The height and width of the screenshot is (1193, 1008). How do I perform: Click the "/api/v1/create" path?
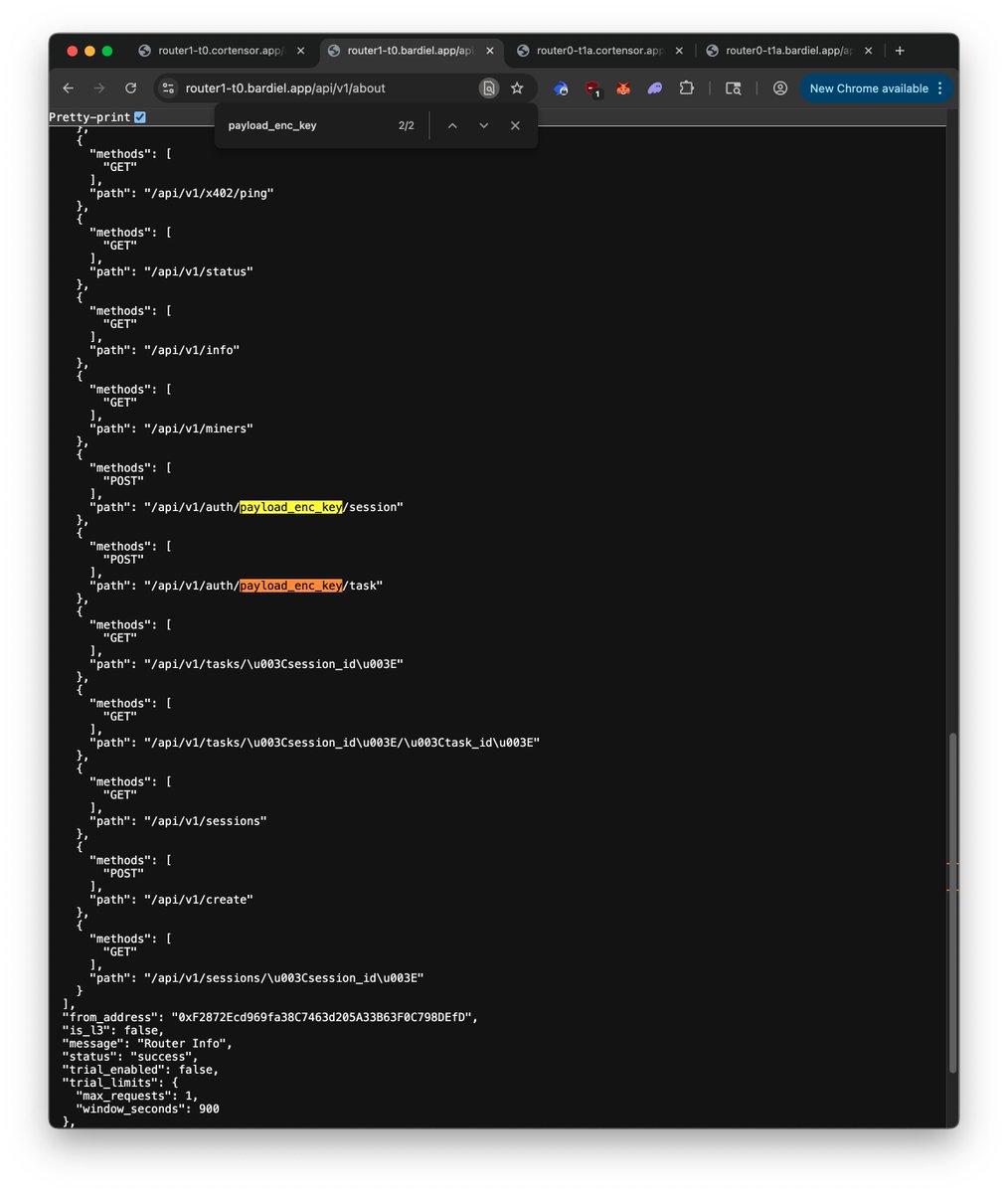199,900
